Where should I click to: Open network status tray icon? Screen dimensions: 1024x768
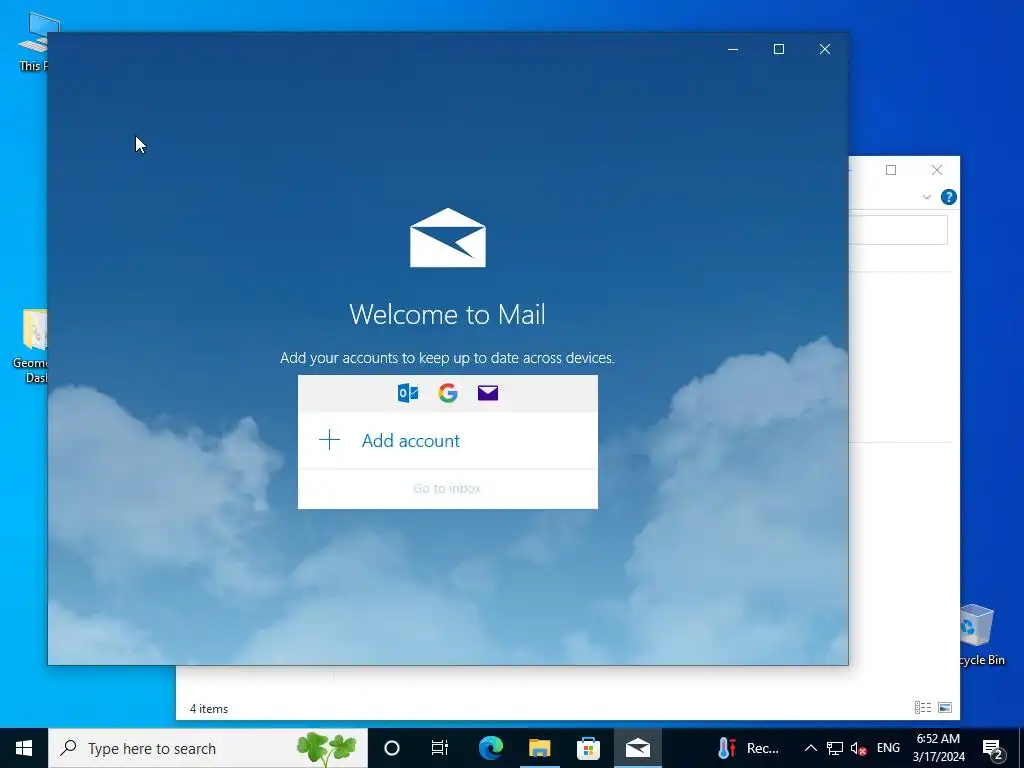point(835,748)
